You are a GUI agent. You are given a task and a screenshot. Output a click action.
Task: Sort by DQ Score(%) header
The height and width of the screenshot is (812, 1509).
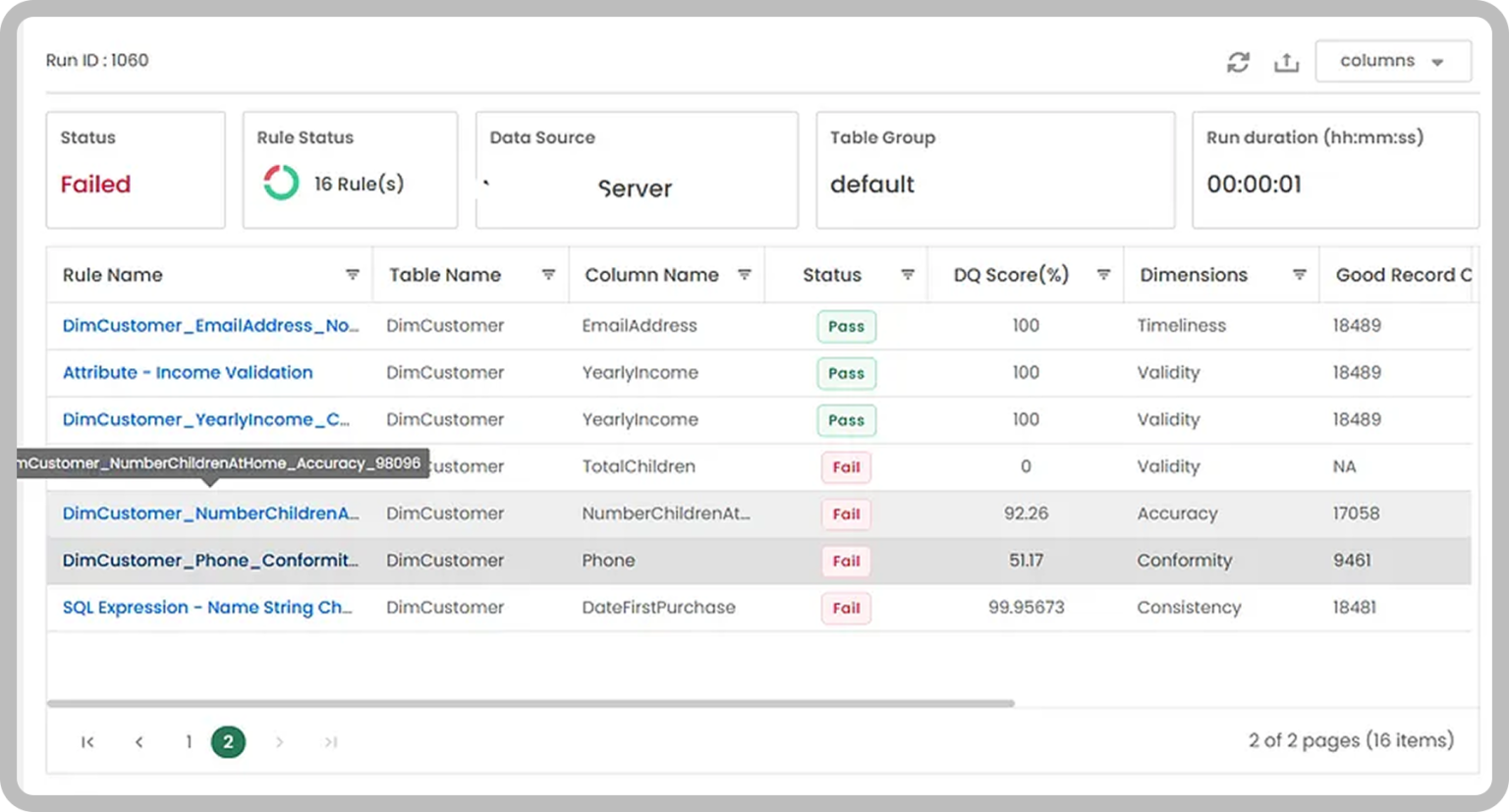click(x=1011, y=275)
